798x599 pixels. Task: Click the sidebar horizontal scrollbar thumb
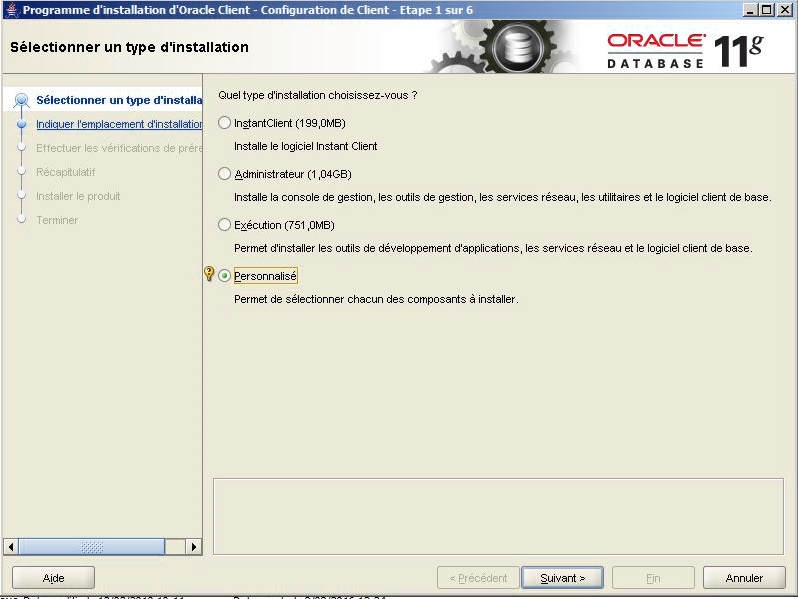tap(92, 547)
